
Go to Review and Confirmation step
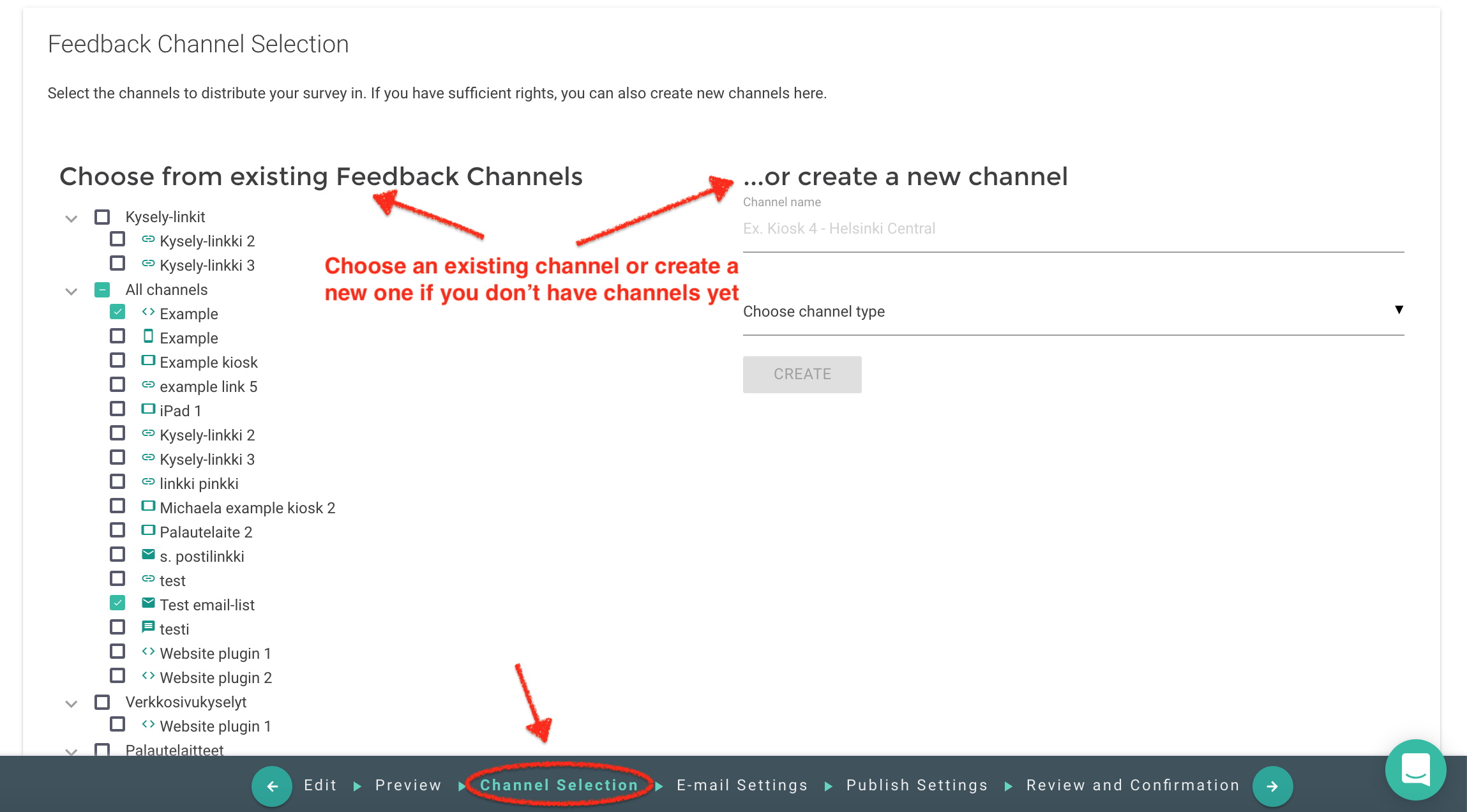click(x=1132, y=785)
